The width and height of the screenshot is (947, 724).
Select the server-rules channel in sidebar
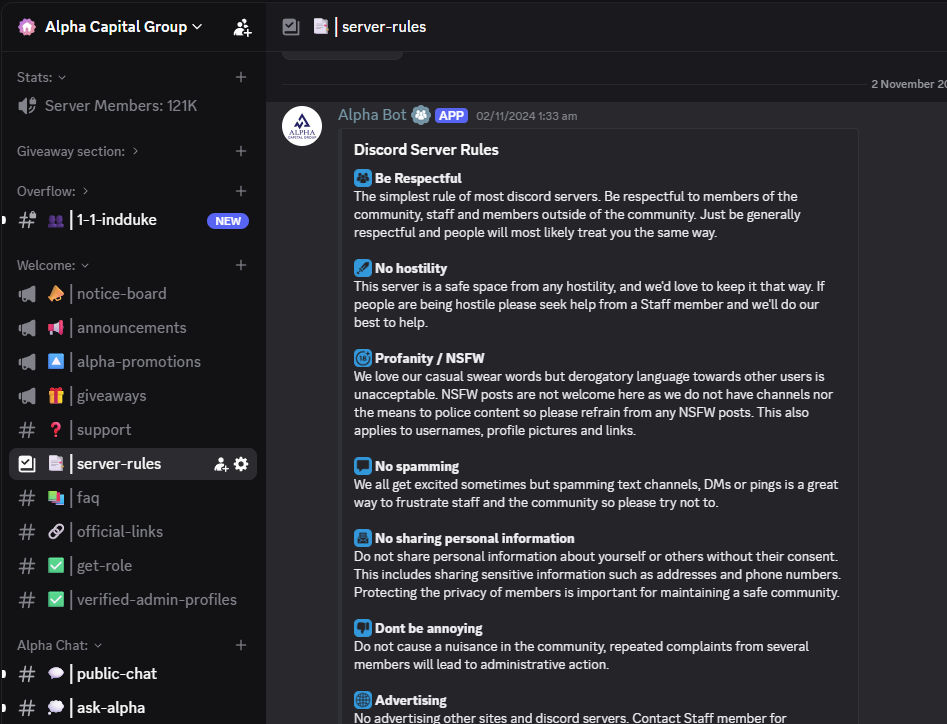tap(133, 464)
